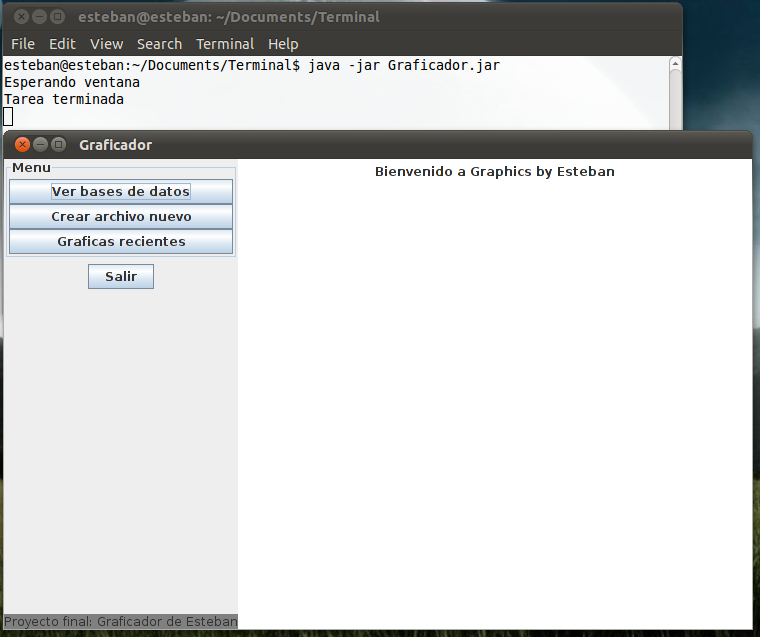Screen dimensions: 760x637
Task: Click the 'Bienvenido a Graphics by Esteban' heading
Action: 494,172
